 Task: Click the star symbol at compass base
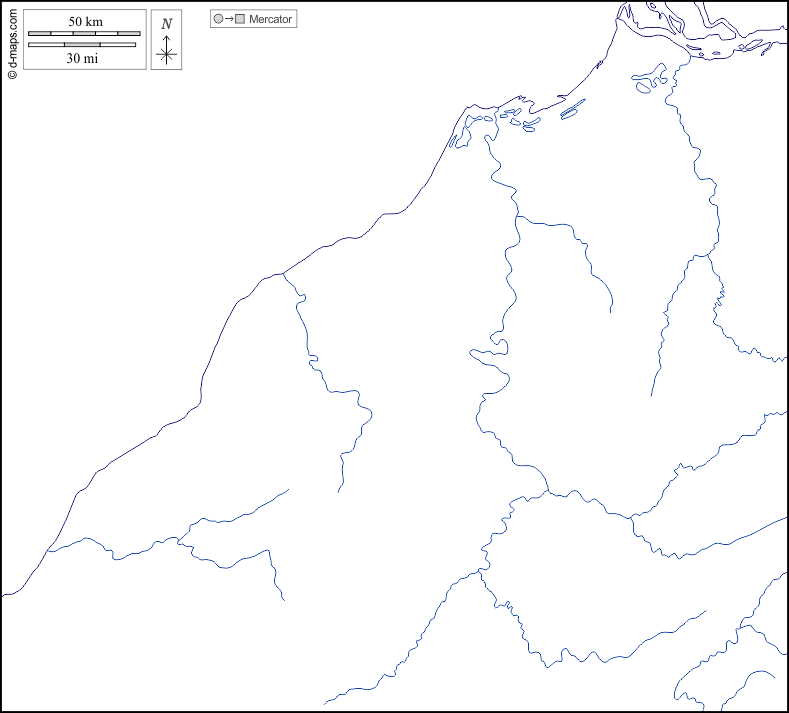[x=166, y=56]
